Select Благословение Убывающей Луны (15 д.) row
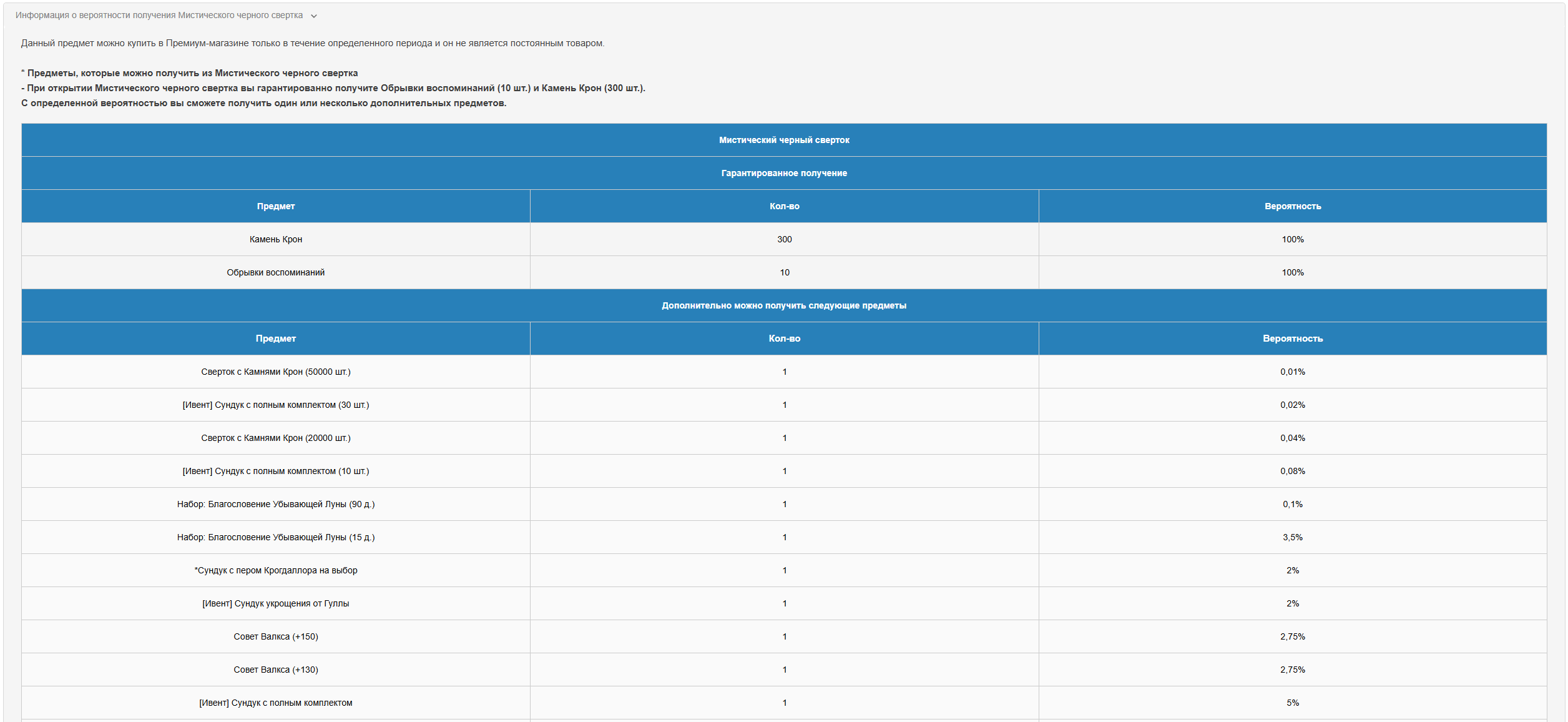Screen dimensions: 1568x722 point(275,537)
